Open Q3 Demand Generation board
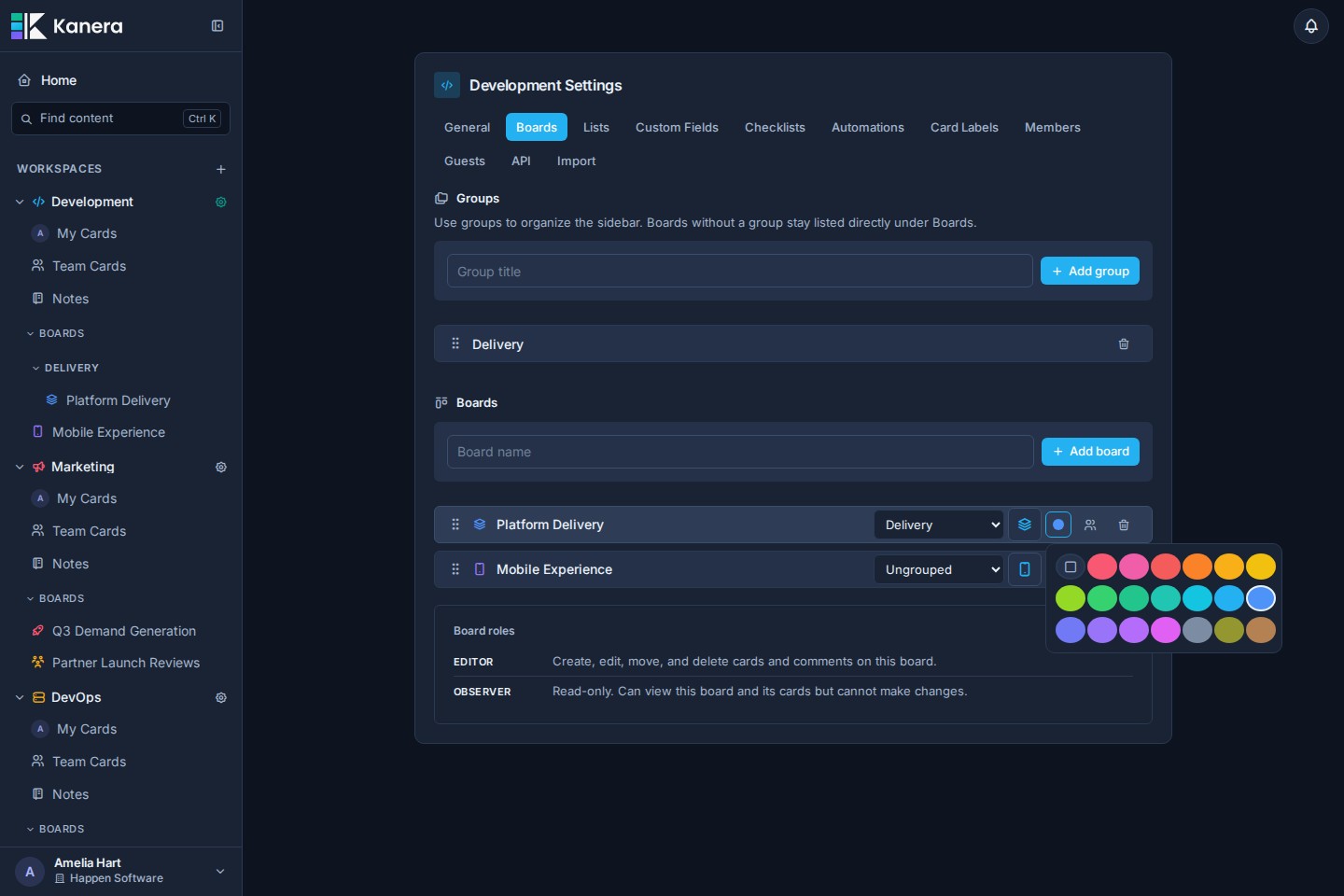 [124, 631]
